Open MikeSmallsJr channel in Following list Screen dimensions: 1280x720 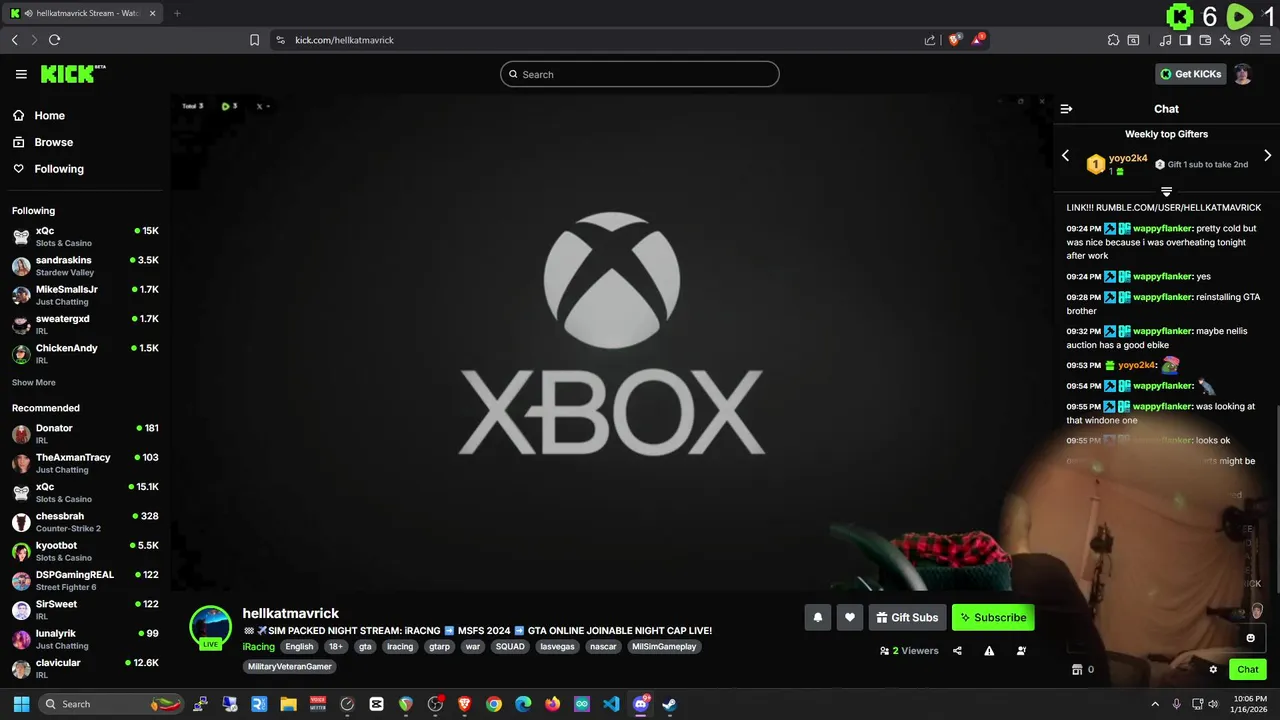tap(85, 295)
